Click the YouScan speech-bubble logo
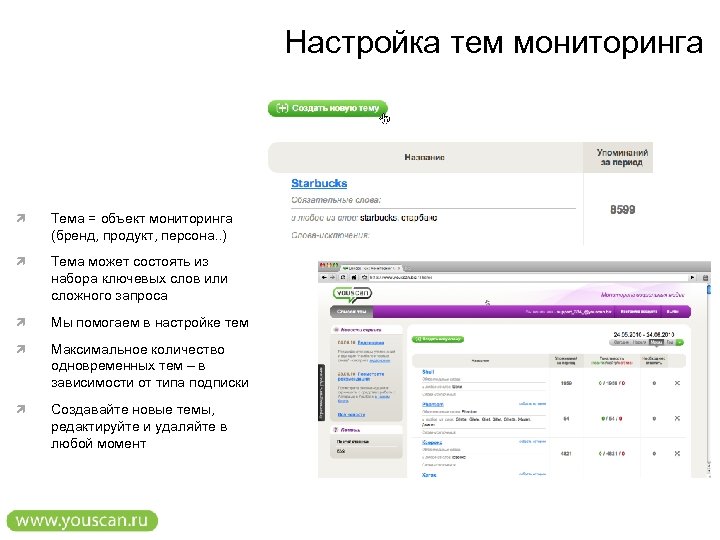720x540 pixels. pyautogui.click(x=352, y=294)
